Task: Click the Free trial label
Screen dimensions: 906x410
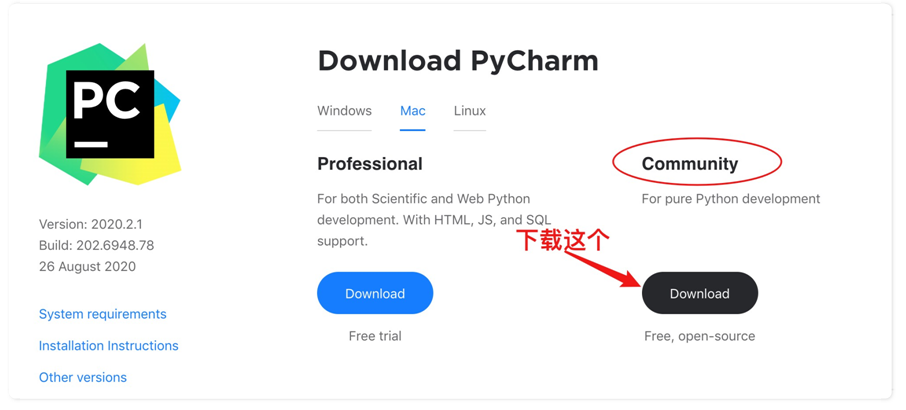Action: [x=375, y=336]
